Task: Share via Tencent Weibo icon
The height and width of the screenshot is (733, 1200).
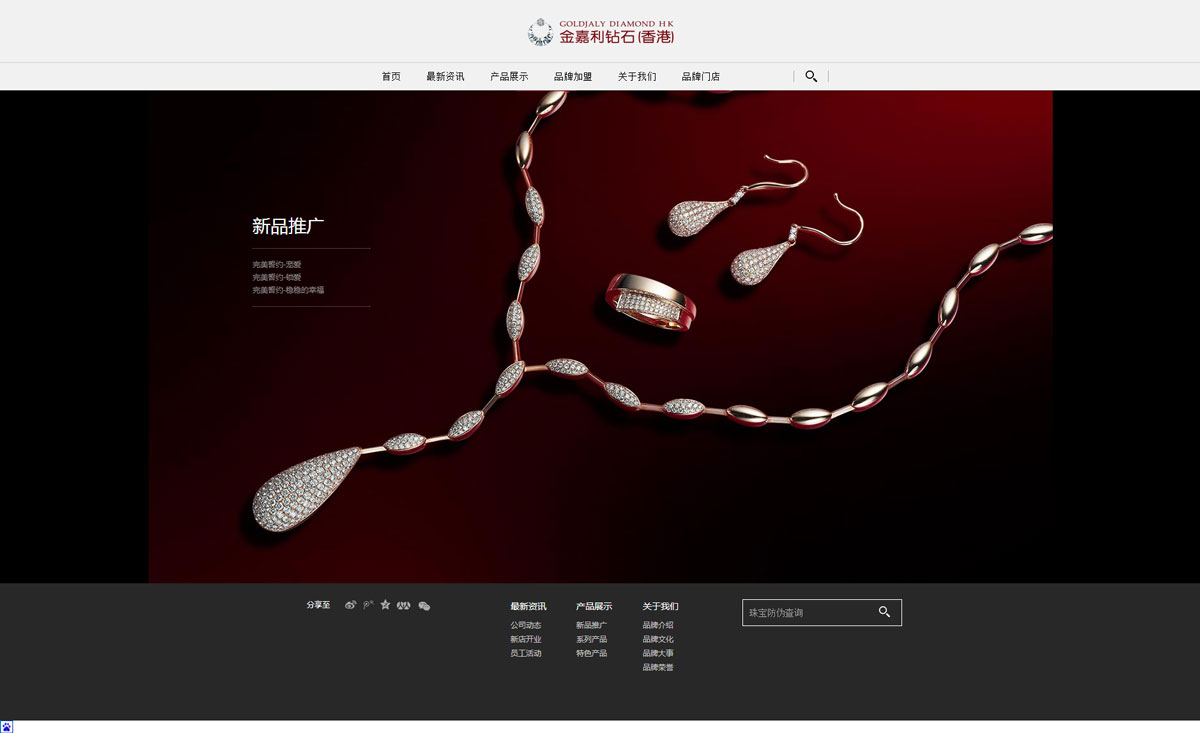Action: [368, 605]
